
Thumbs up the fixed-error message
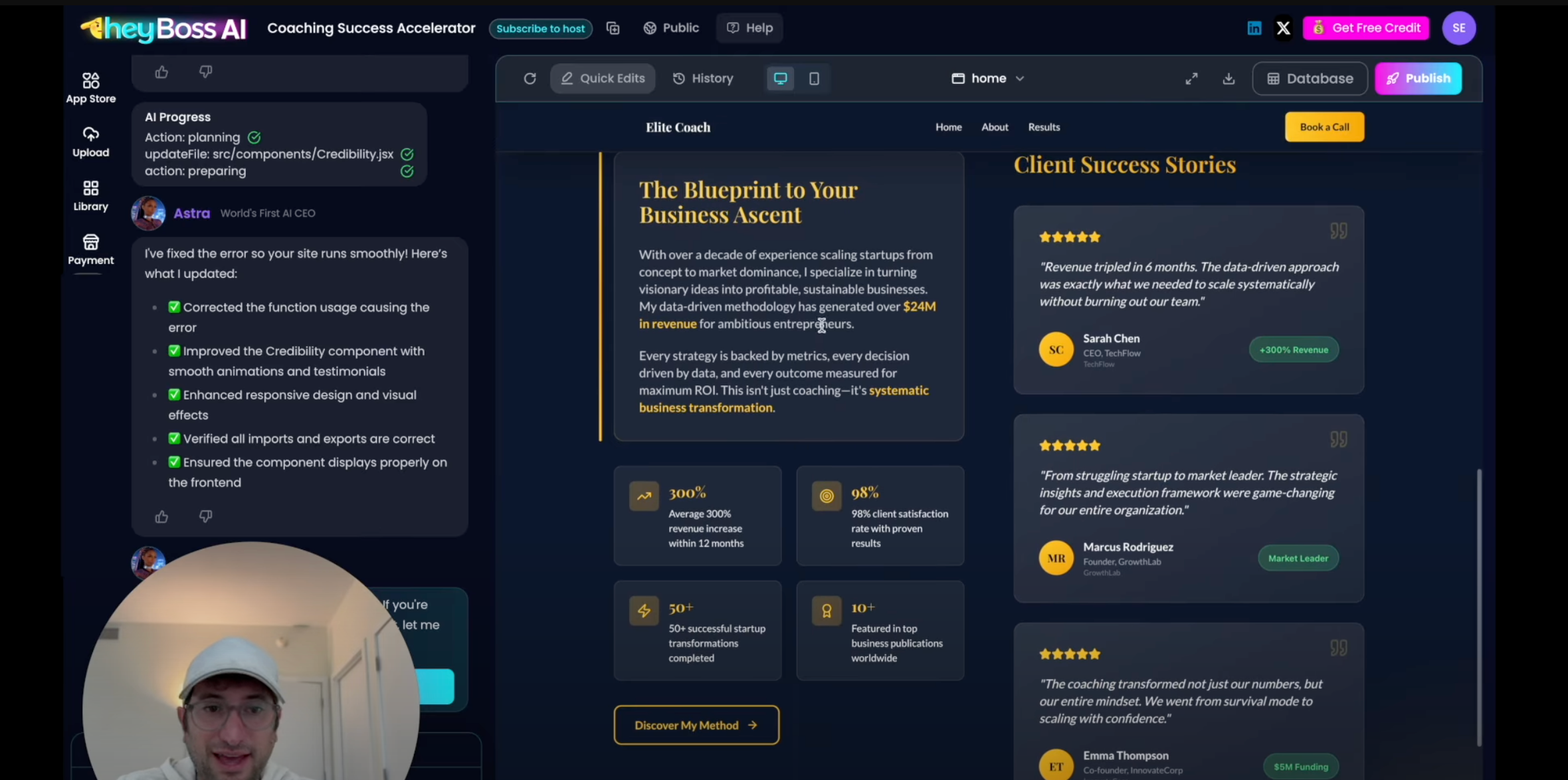161,516
